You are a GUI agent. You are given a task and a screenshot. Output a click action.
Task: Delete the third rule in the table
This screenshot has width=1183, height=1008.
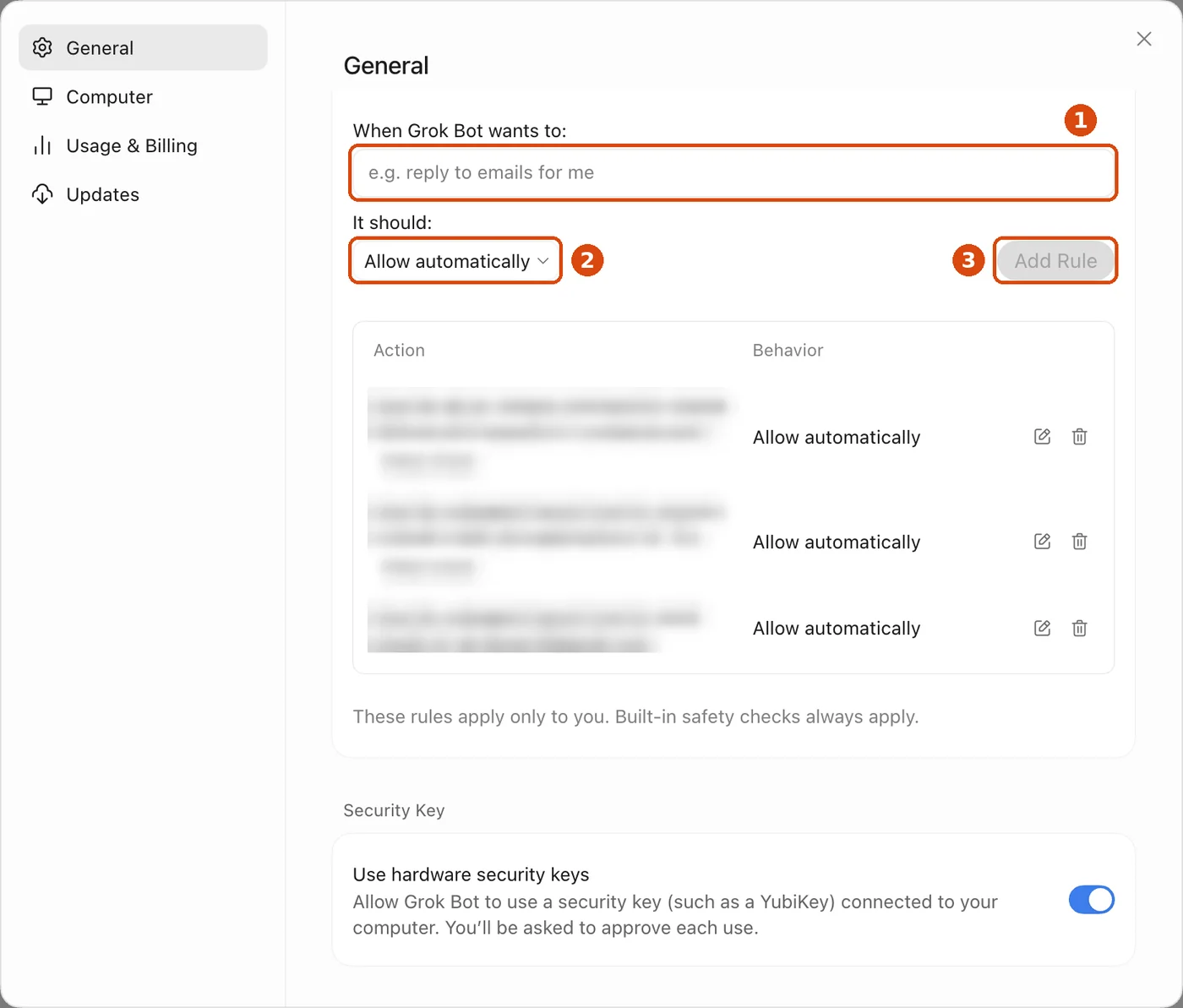click(x=1079, y=629)
